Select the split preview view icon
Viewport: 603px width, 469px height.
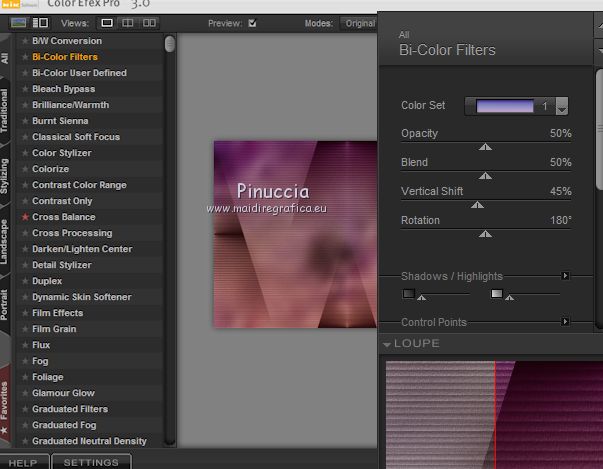[x=128, y=23]
